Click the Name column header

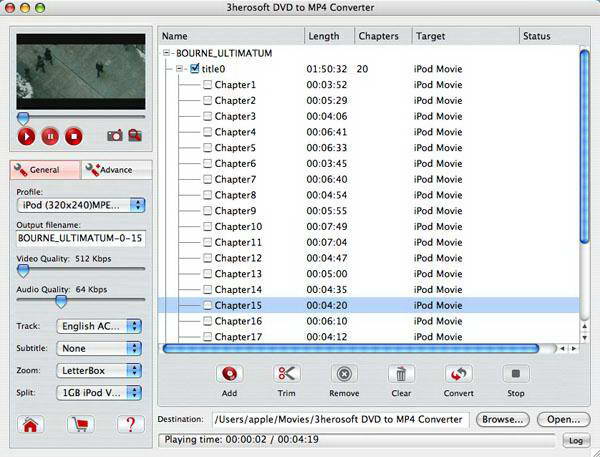pyautogui.click(x=231, y=36)
